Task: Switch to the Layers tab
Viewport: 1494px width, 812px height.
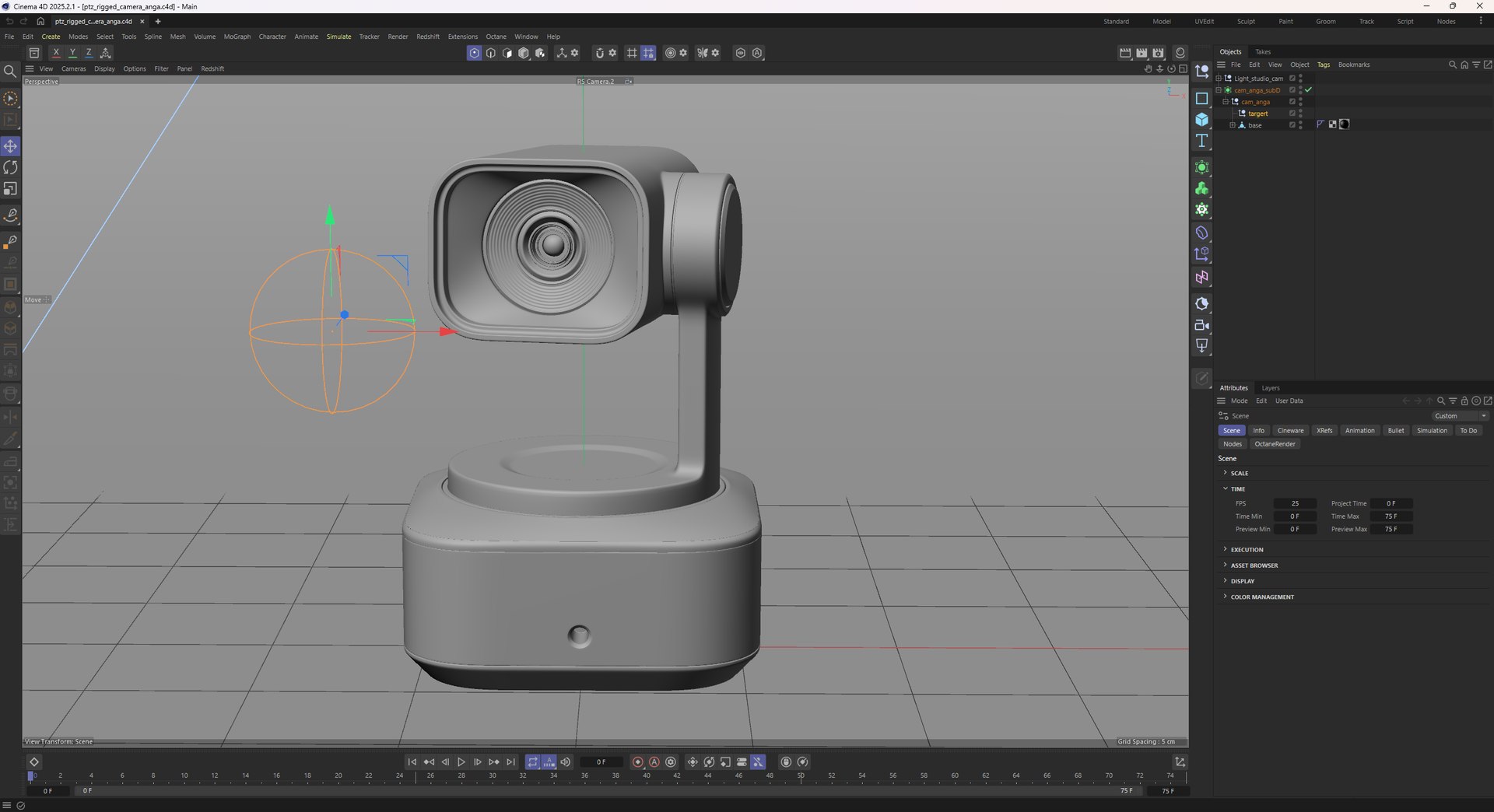Action: pos(1271,388)
